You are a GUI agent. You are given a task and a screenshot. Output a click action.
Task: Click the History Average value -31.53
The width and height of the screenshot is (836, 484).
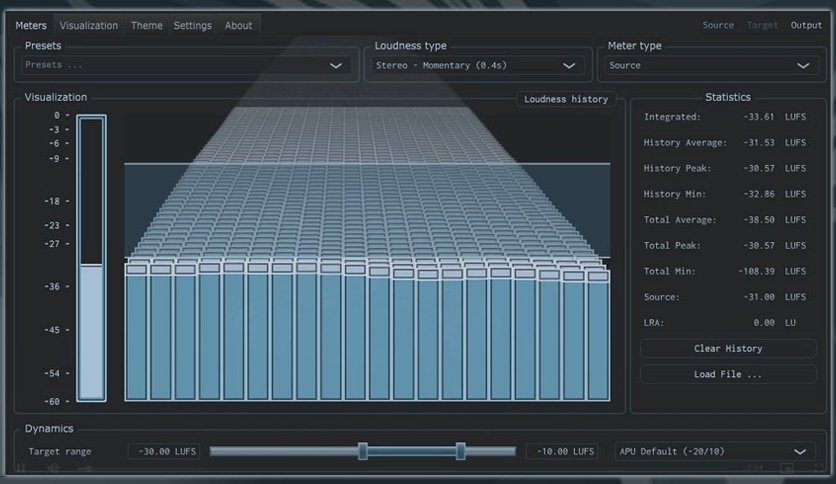758,142
